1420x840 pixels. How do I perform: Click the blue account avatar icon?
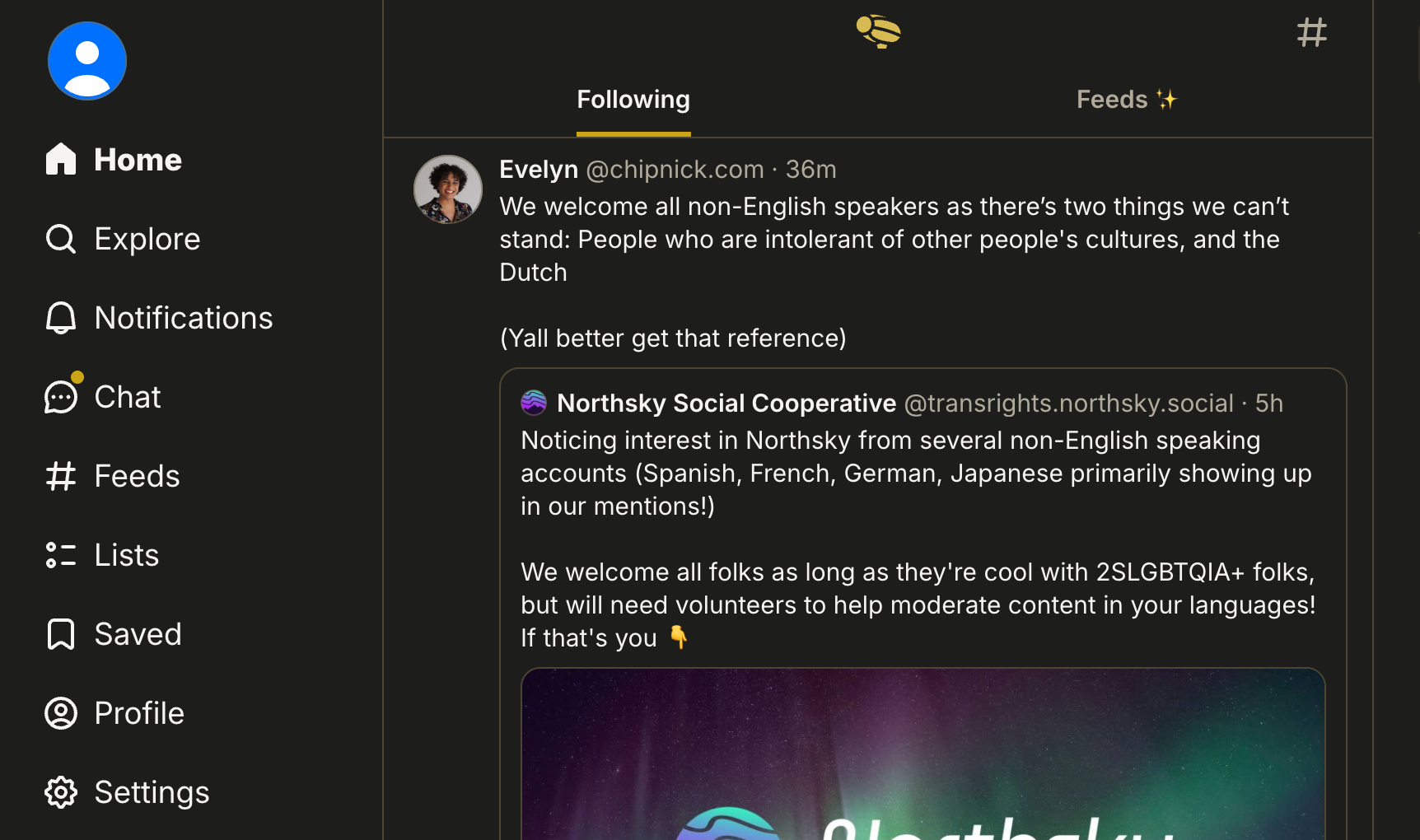[86, 61]
